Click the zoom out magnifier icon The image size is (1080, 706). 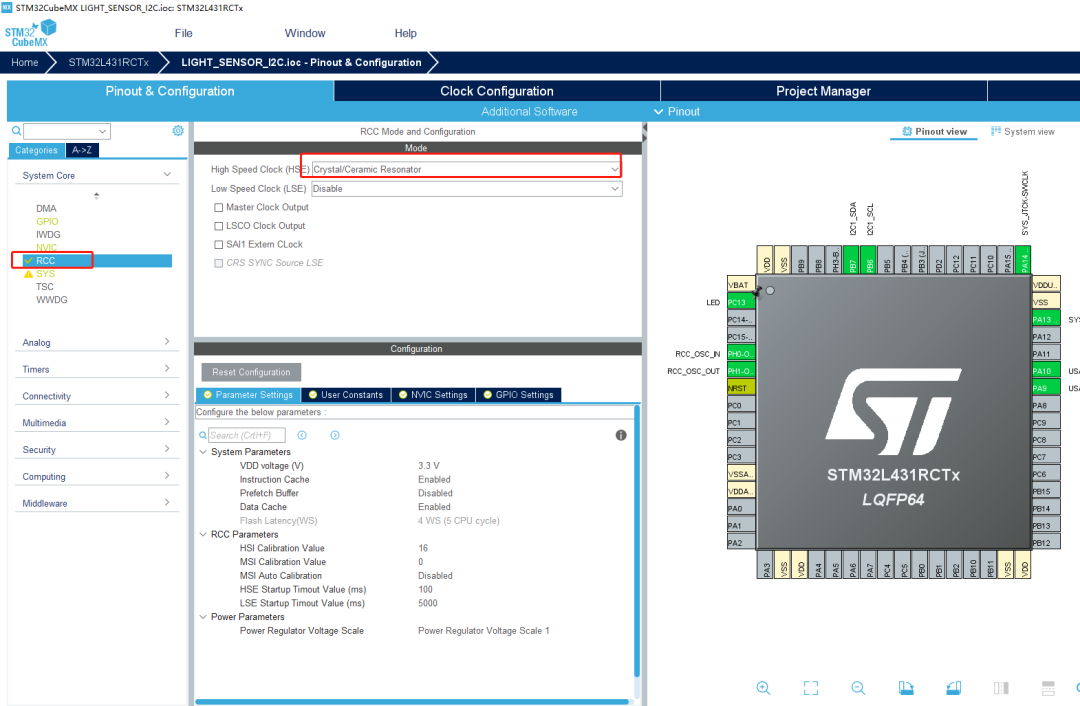[858, 688]
